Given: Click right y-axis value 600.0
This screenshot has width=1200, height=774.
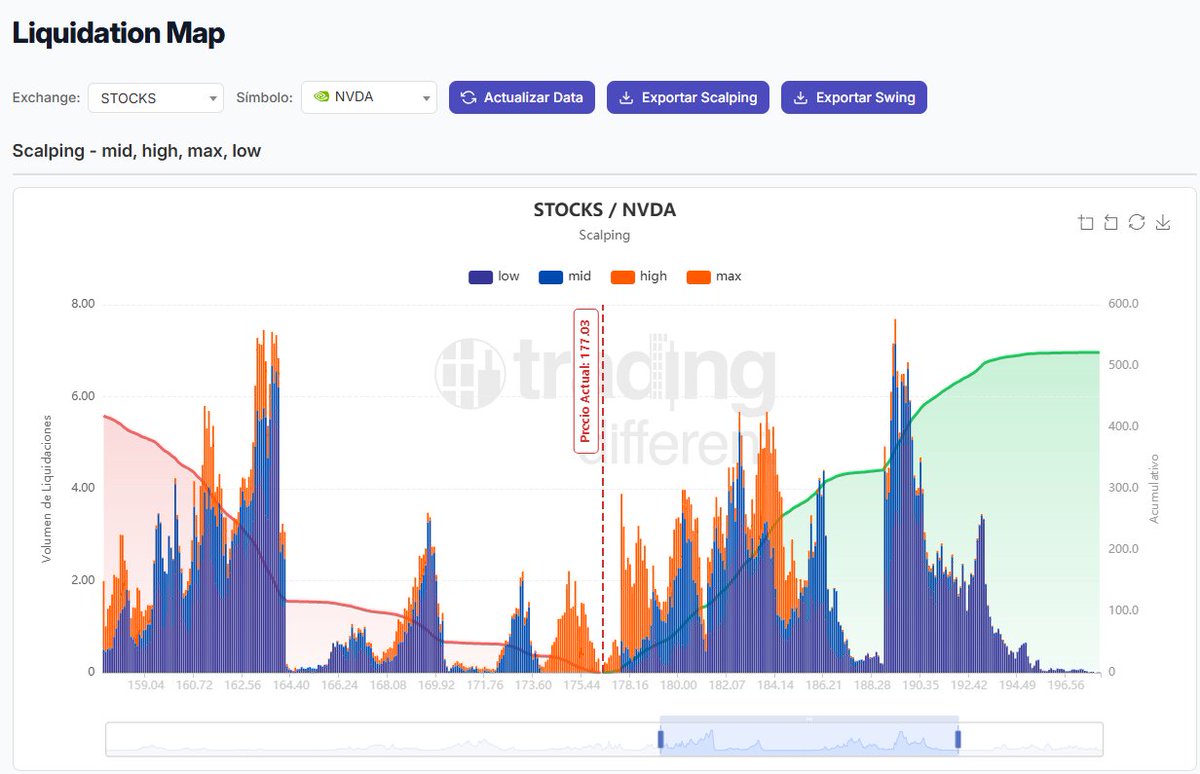Looking at the screenshot, I should coord(1122,304).
